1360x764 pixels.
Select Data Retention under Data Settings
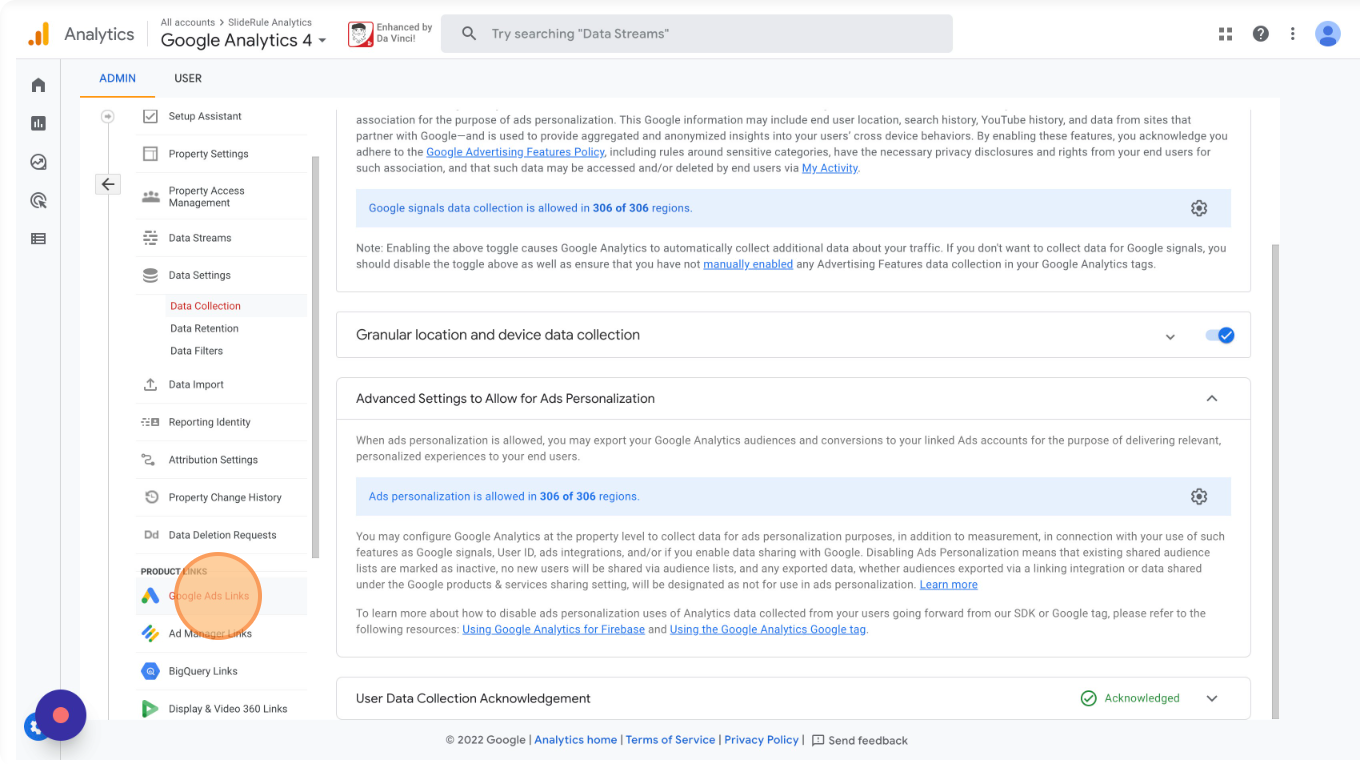[204, 328]
